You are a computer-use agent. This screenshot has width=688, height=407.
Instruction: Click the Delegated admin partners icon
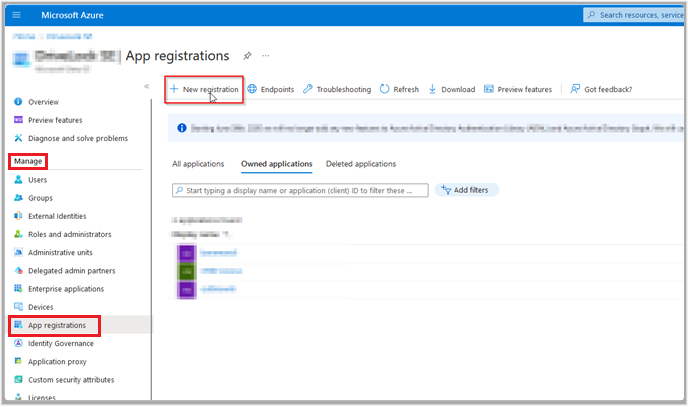click(18, 271)
